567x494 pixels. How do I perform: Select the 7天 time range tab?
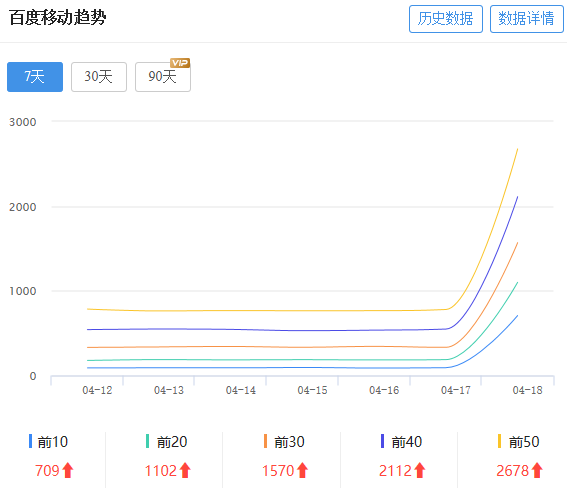pyautogui.click(x=35, y=77)
